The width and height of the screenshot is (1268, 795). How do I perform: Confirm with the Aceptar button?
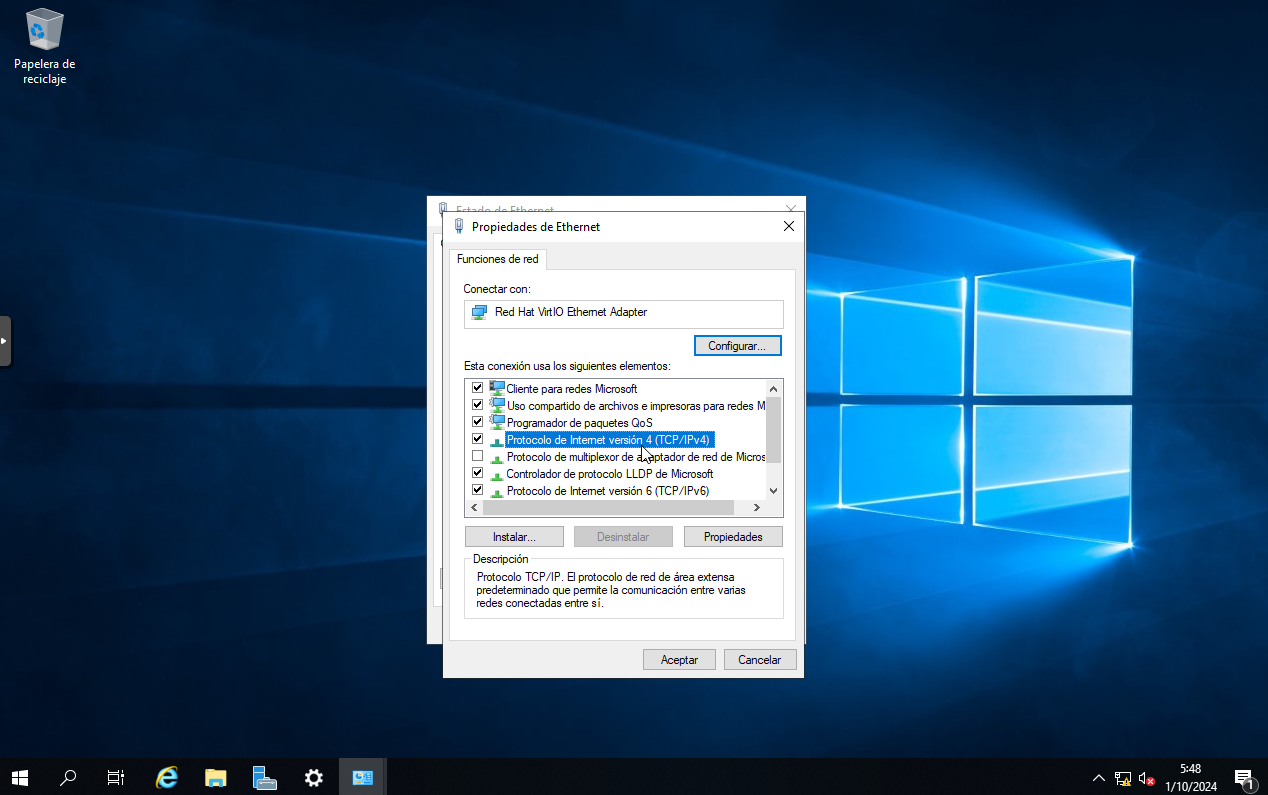(679, 660)
